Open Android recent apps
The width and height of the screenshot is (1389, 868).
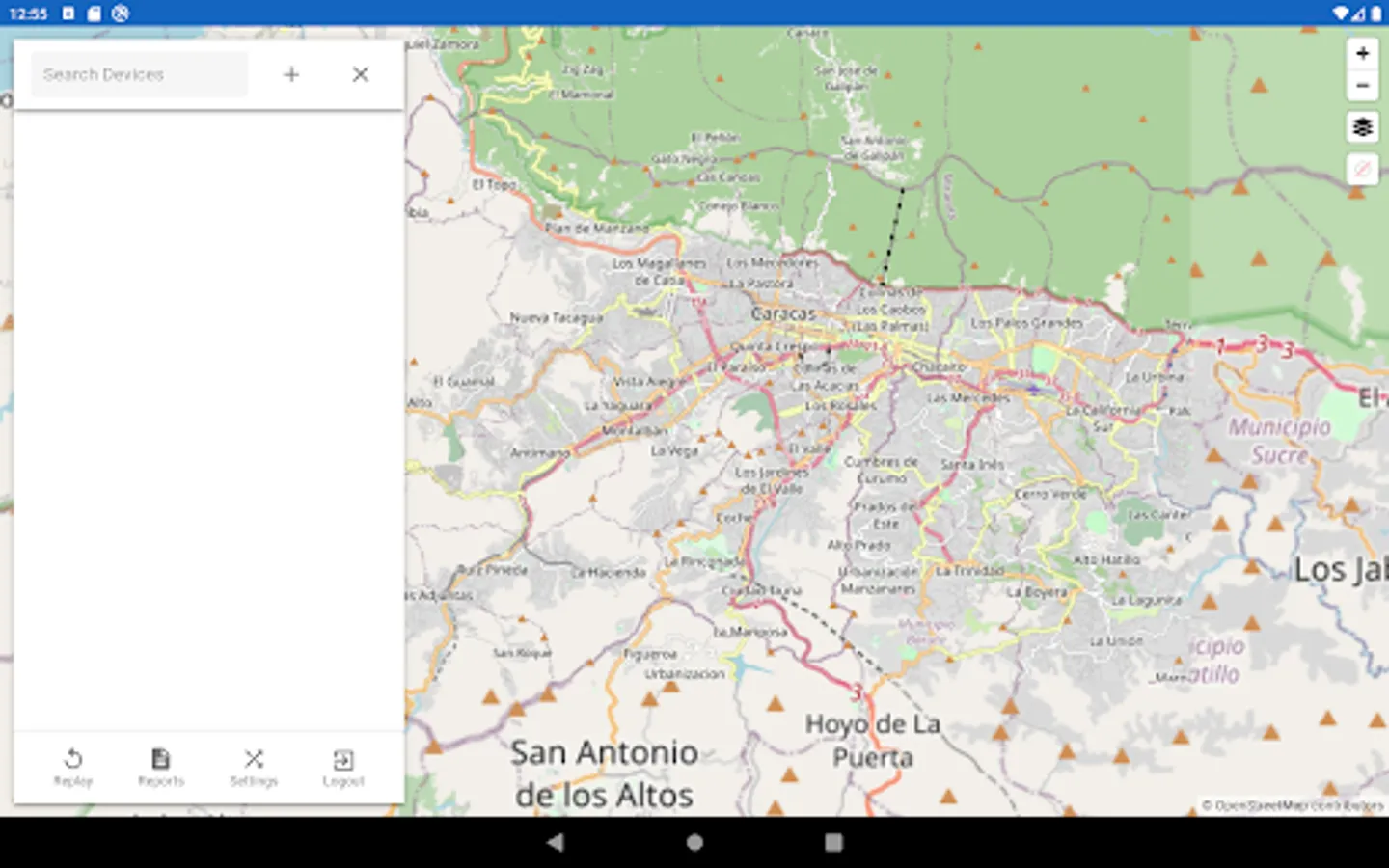[834, 842]
